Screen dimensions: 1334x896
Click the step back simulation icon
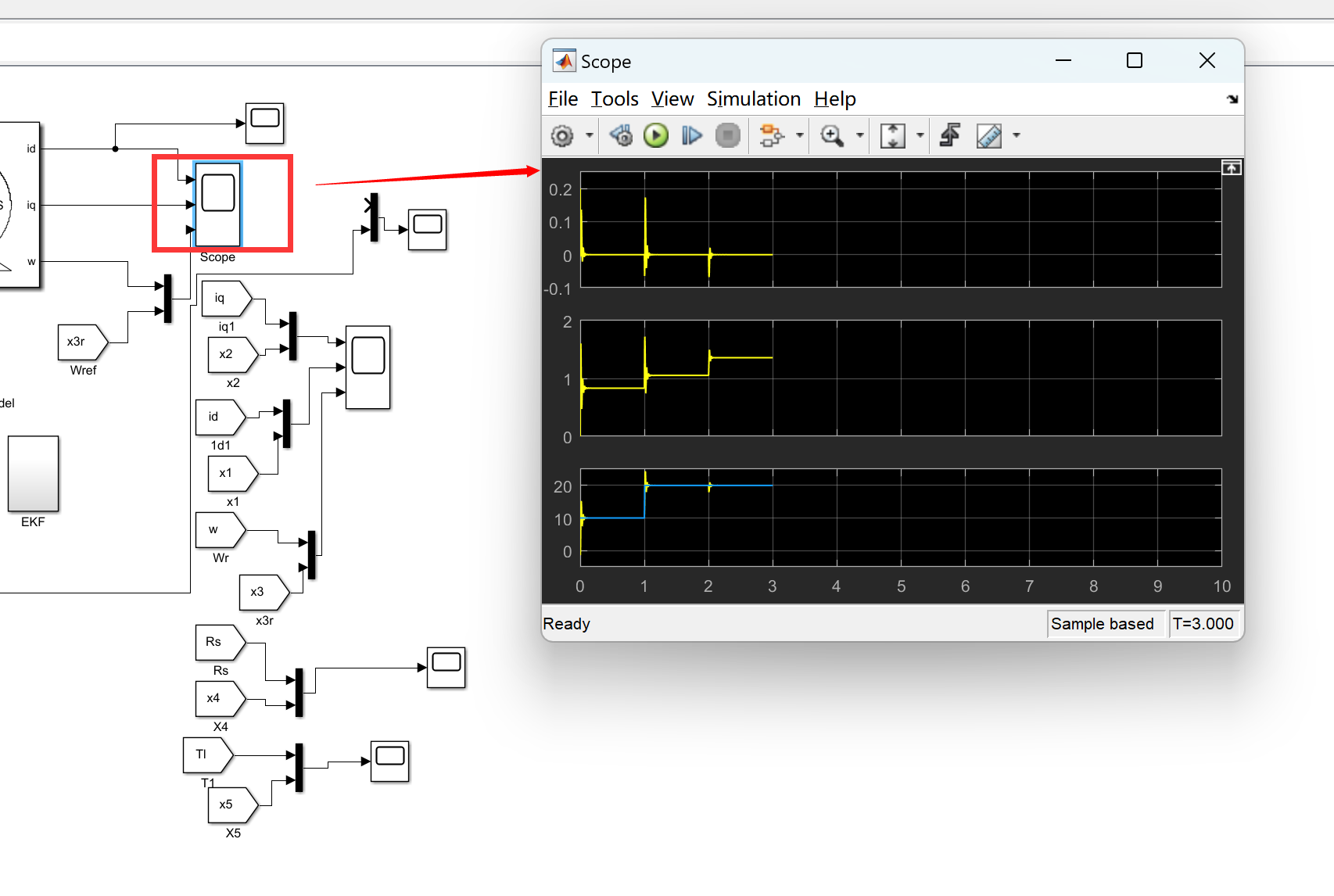click(622, 136)
